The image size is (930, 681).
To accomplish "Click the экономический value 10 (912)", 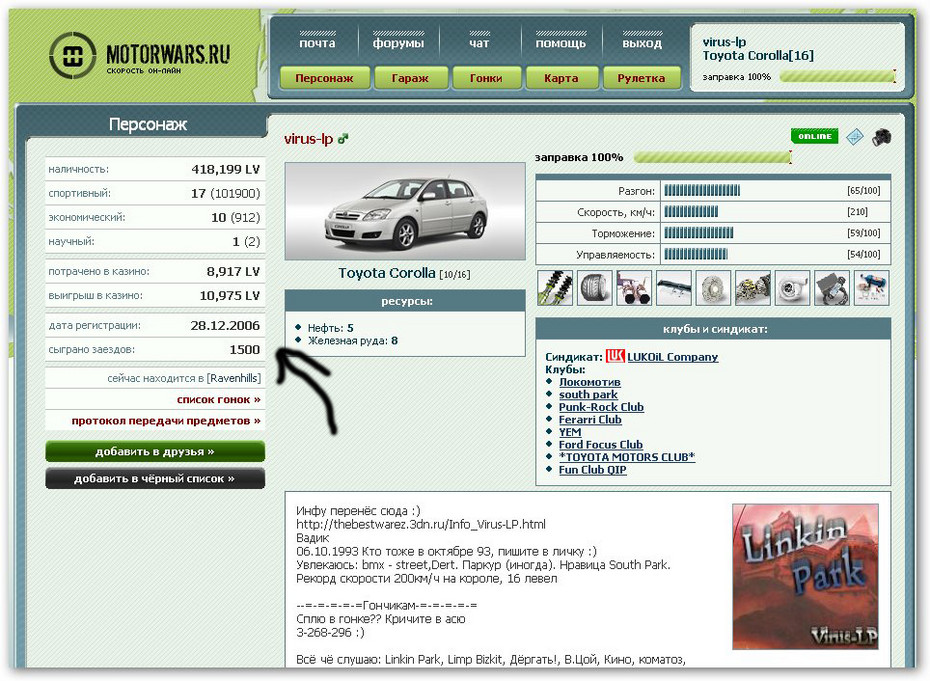I will [235, 218].
